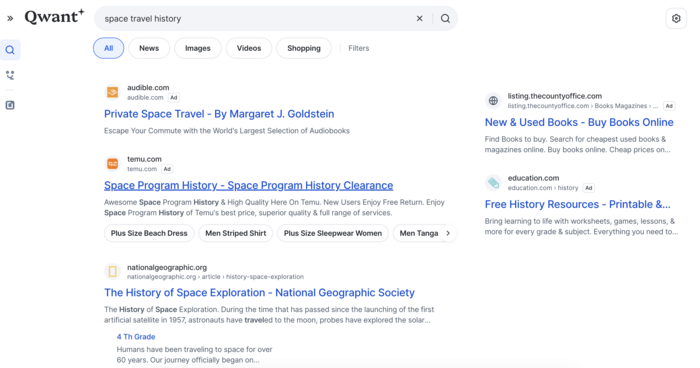Open Private Space Travel by Margaret J. Goldstein
700x368 pixels.
(x=219, y=114)
